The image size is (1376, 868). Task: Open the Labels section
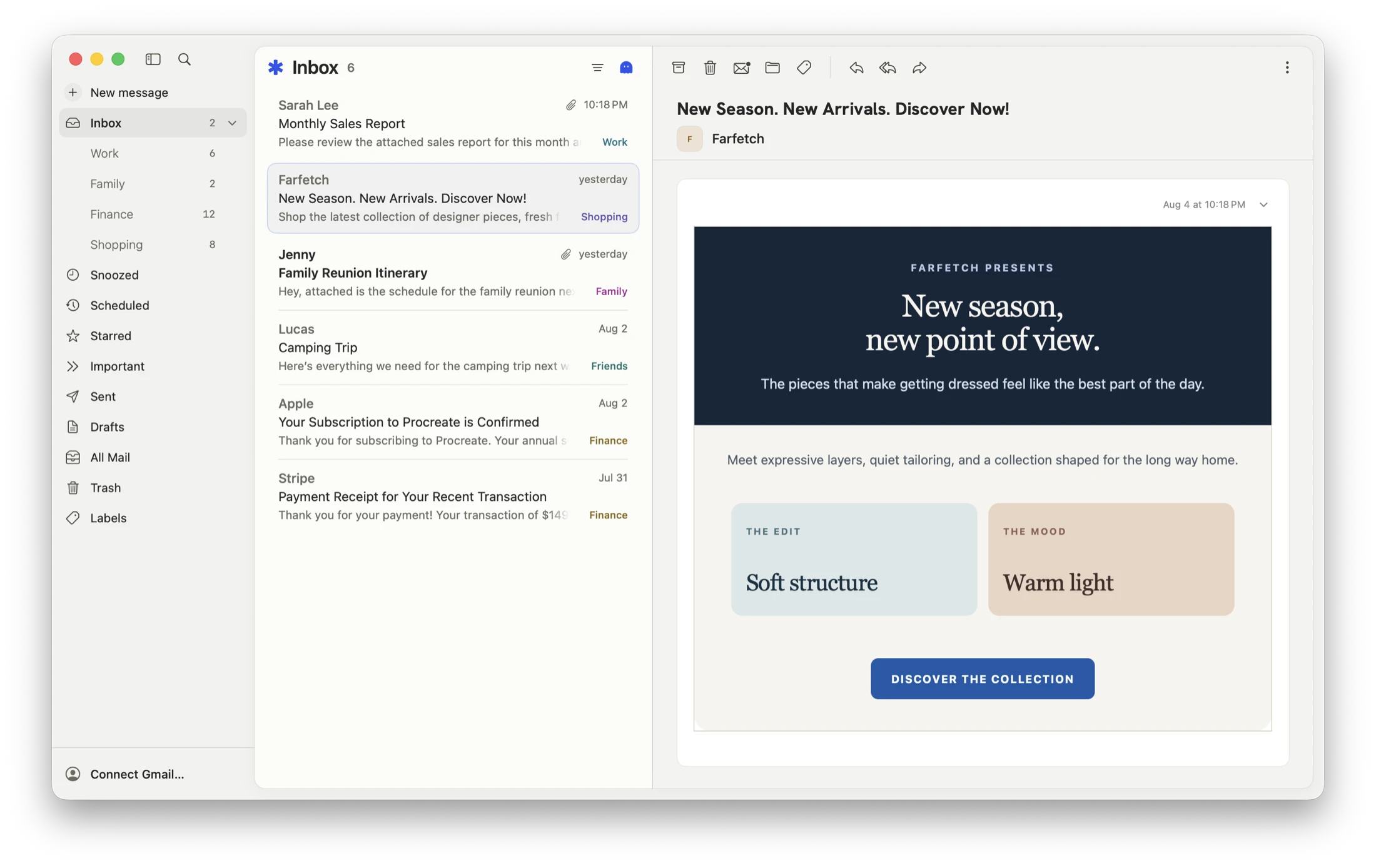pyautogui.click(x=153, y=518)
